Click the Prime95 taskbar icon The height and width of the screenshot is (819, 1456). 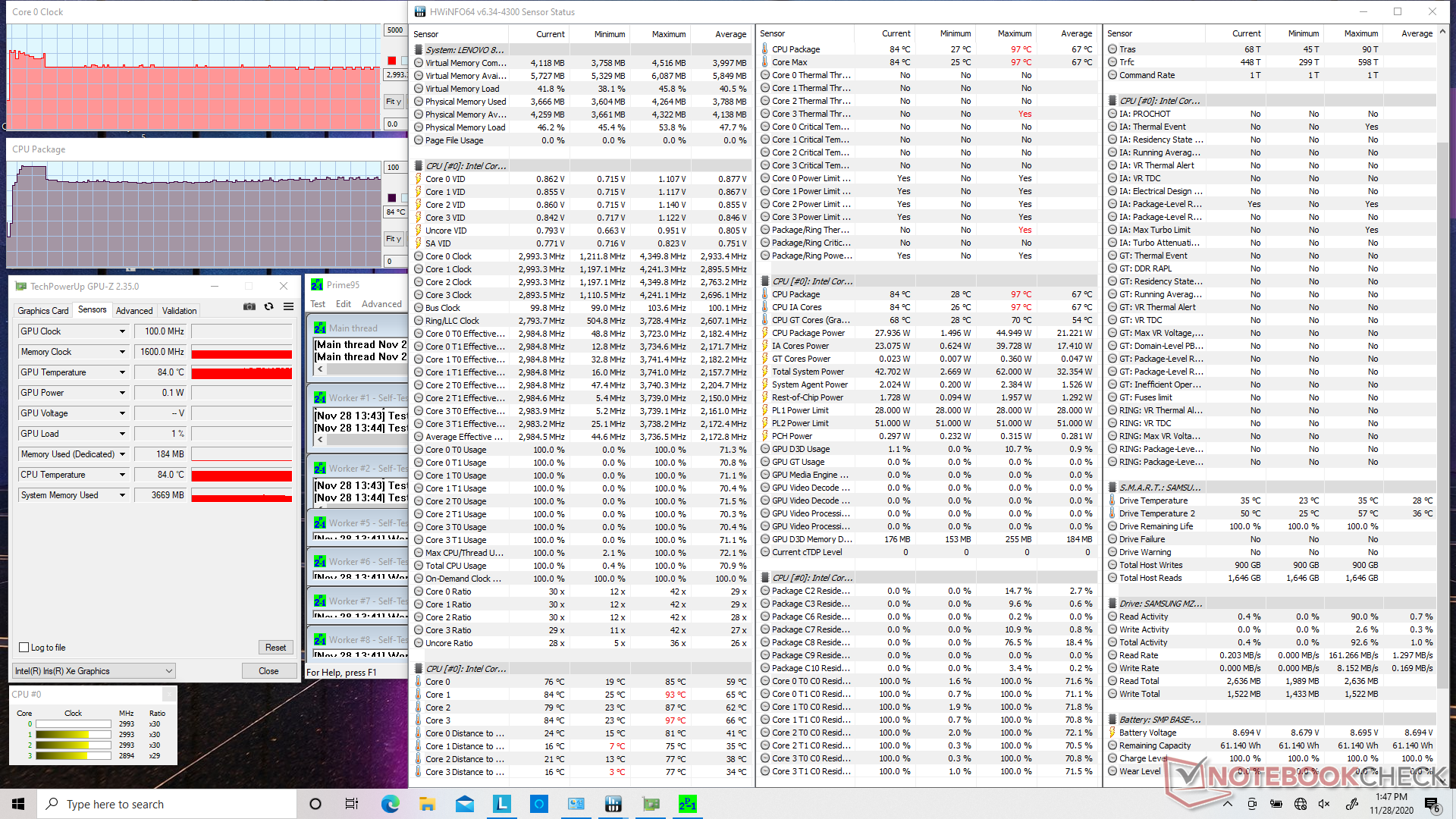[x=687, y=804]
